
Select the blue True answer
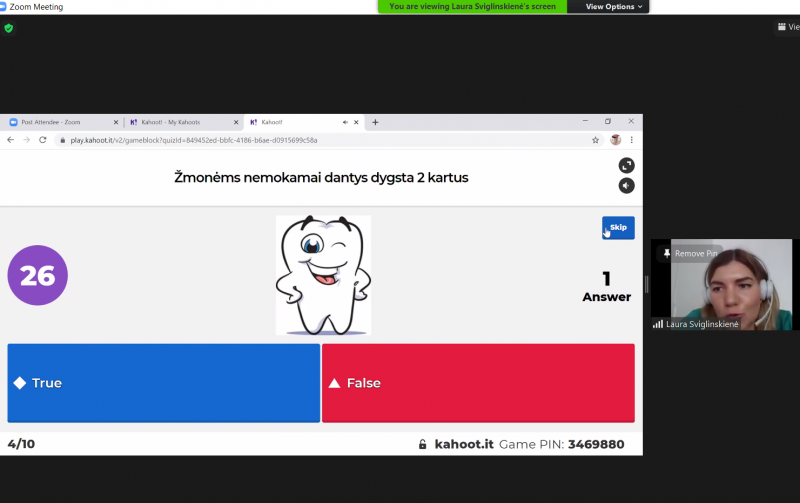[x=164, y=383]
